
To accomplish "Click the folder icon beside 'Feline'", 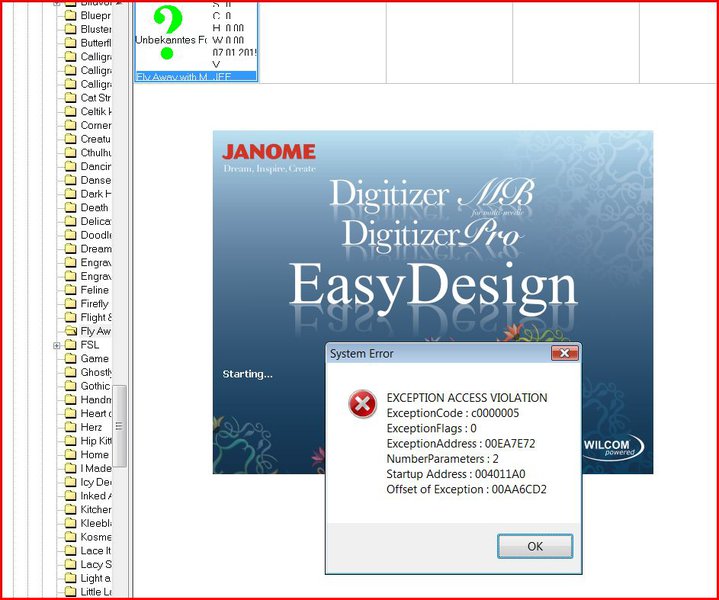I will tap(71, 289).
